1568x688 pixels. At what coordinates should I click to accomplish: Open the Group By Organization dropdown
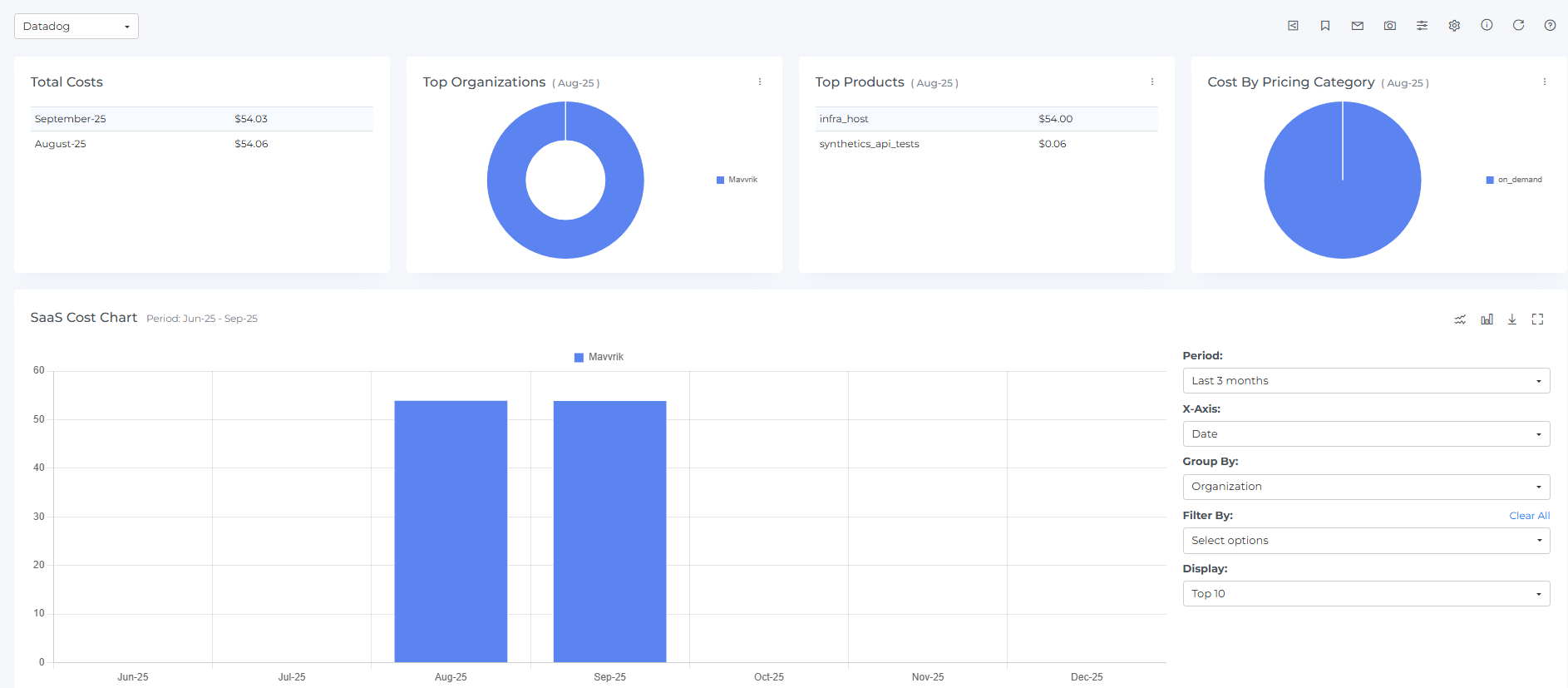point(1365,487)
